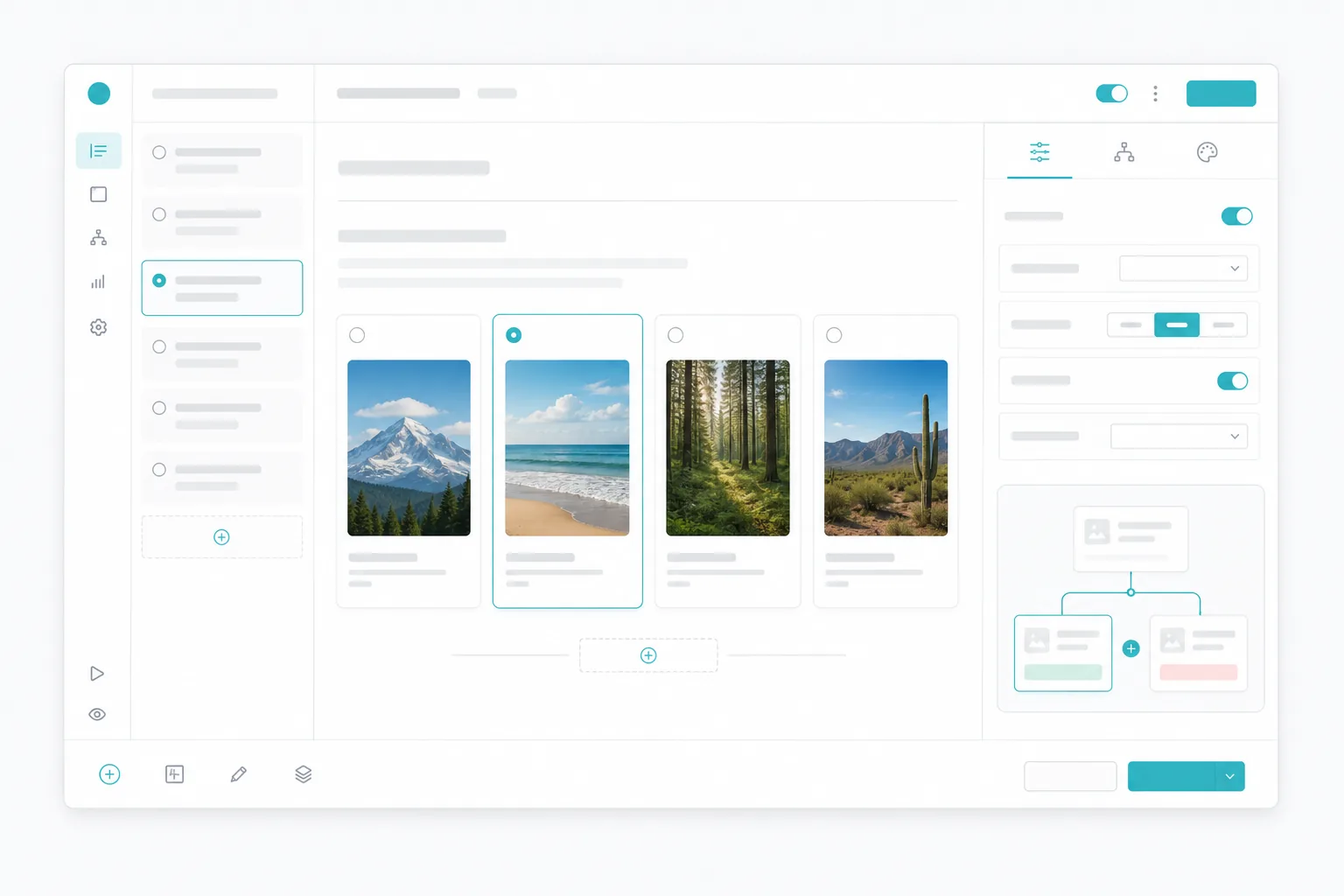Screen dimensions: 1344x896
Task: Toggle the switch in the top header
Action: pyautogui.click(x=1112, y=94)
